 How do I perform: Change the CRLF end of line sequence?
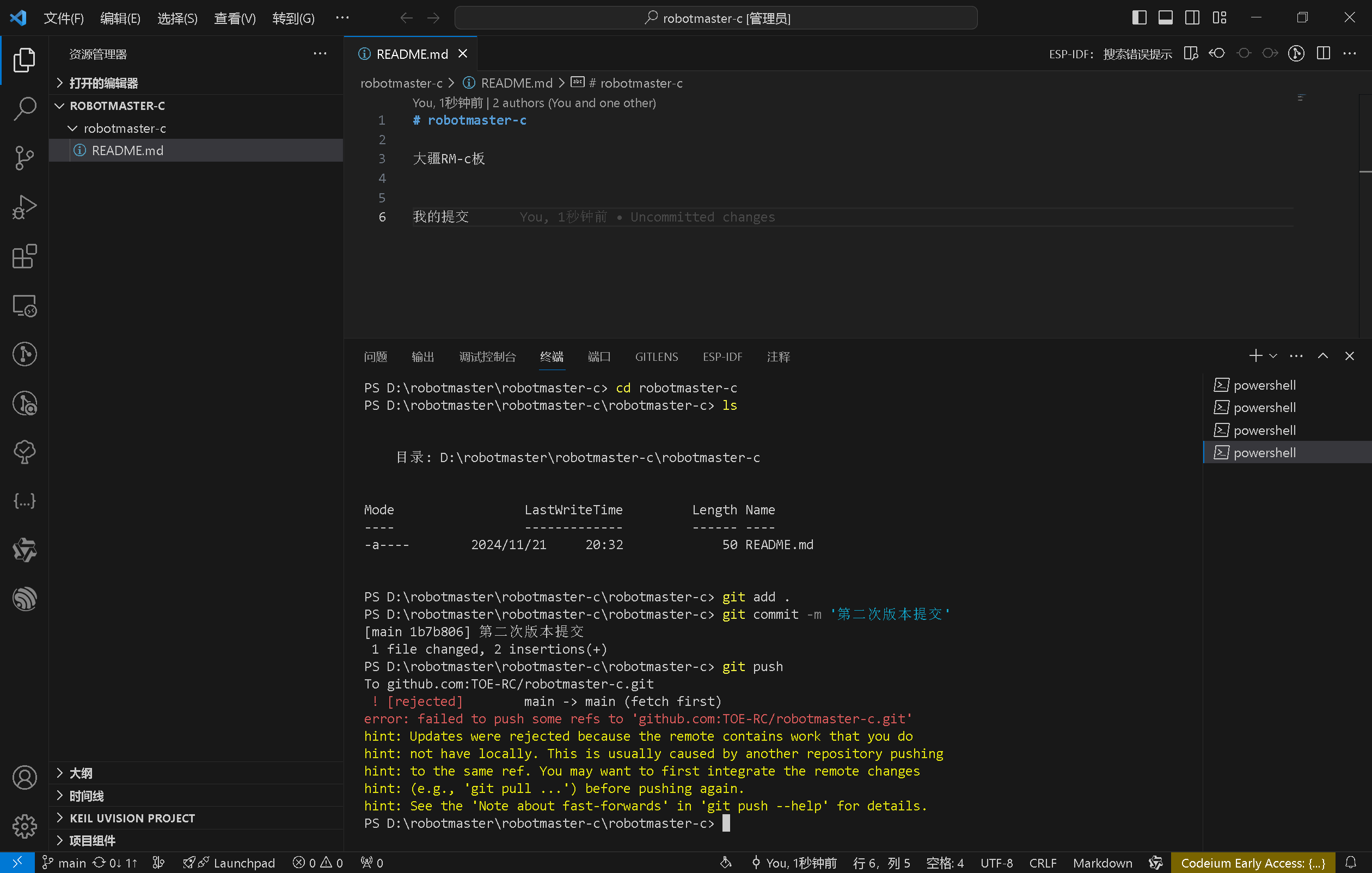(1043, 863)
